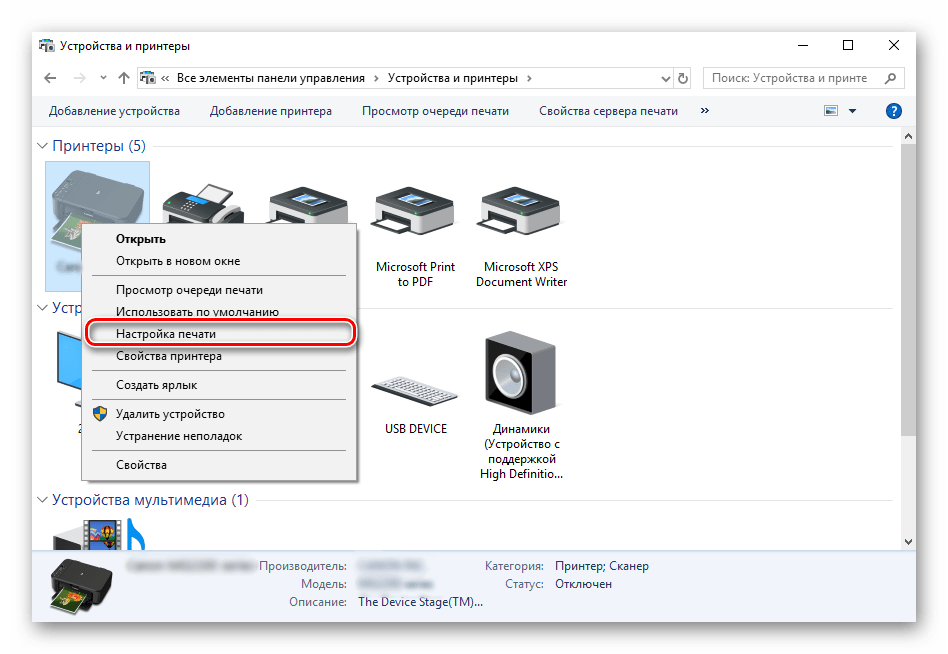The width and height of the screenshot is (948, 654).
Task: Go back using the back arrow
Action: pos(50,77)
